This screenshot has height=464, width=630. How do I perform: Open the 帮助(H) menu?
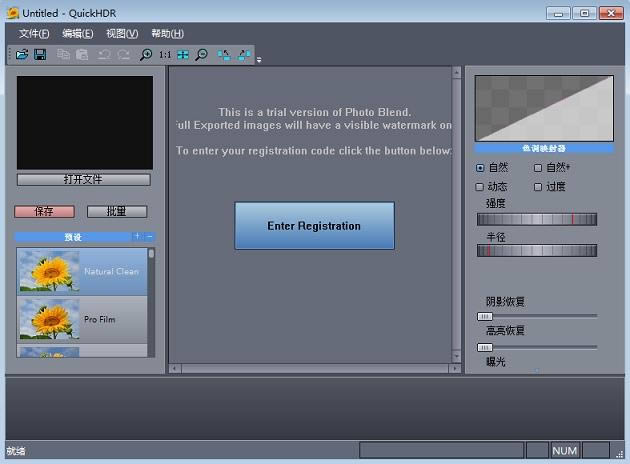[x=168, y=34]
